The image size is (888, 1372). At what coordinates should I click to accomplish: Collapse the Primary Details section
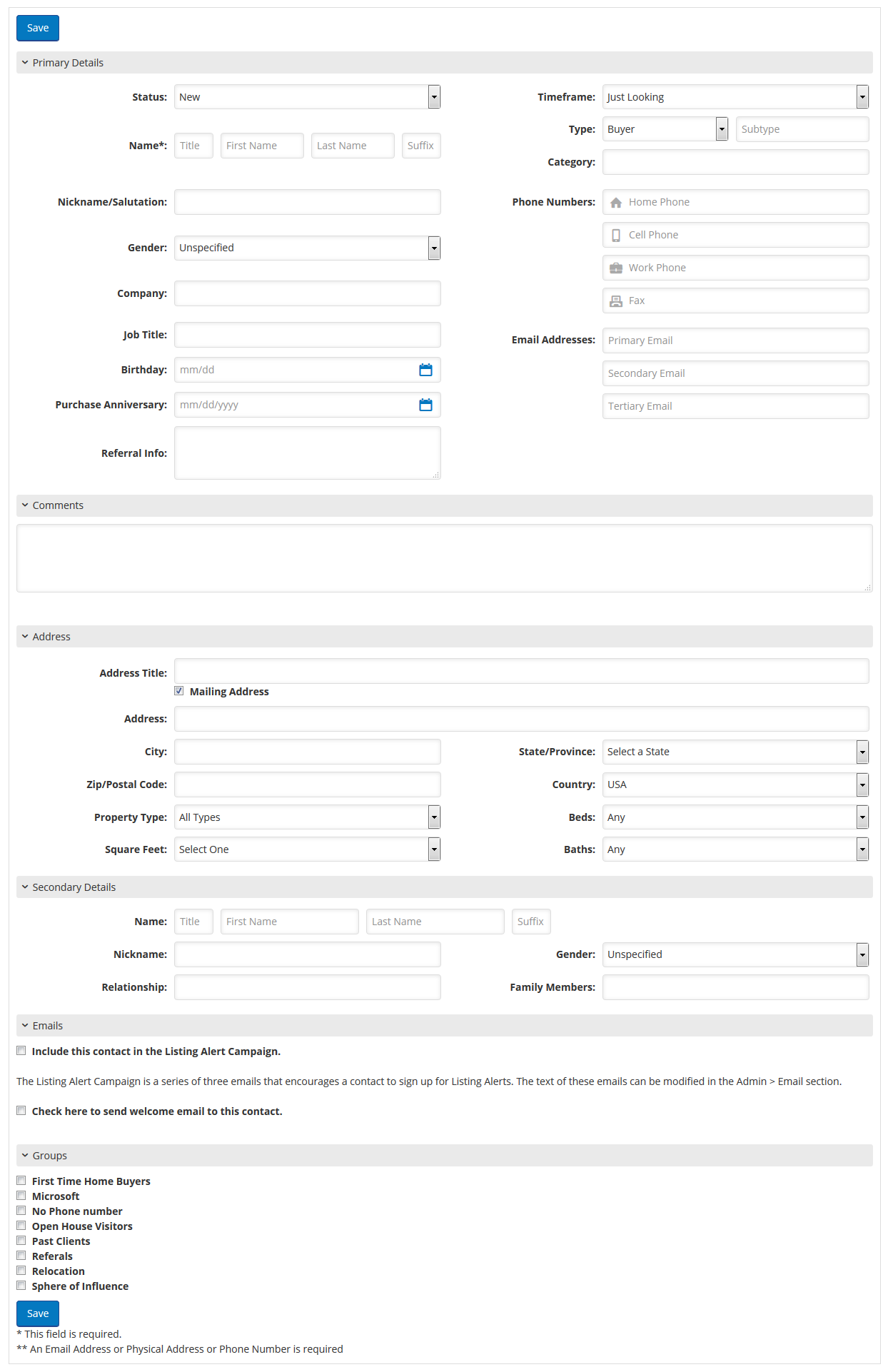point(444,63)
